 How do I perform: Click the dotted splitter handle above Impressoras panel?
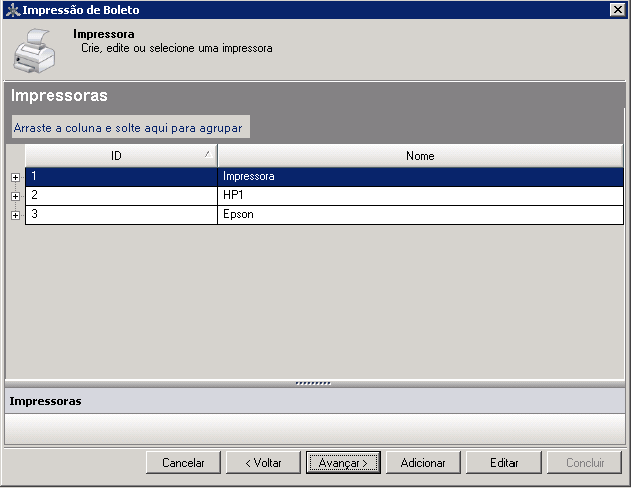[x=313, y=383]
